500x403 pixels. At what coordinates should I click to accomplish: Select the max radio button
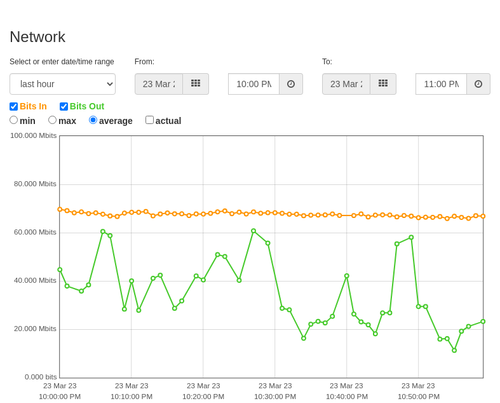[52, 120]
